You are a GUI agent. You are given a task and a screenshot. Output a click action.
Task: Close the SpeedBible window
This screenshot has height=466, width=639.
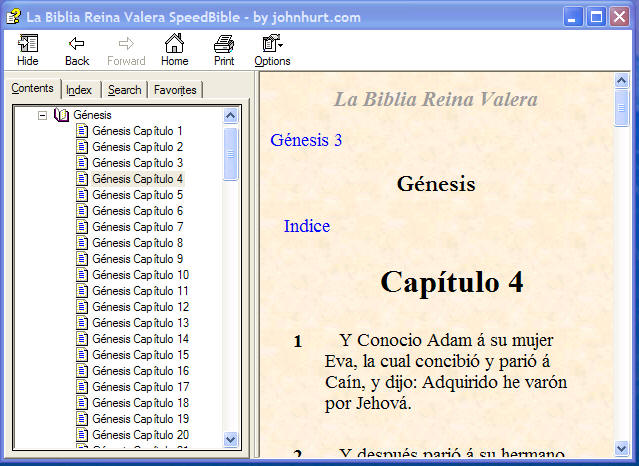620,17
